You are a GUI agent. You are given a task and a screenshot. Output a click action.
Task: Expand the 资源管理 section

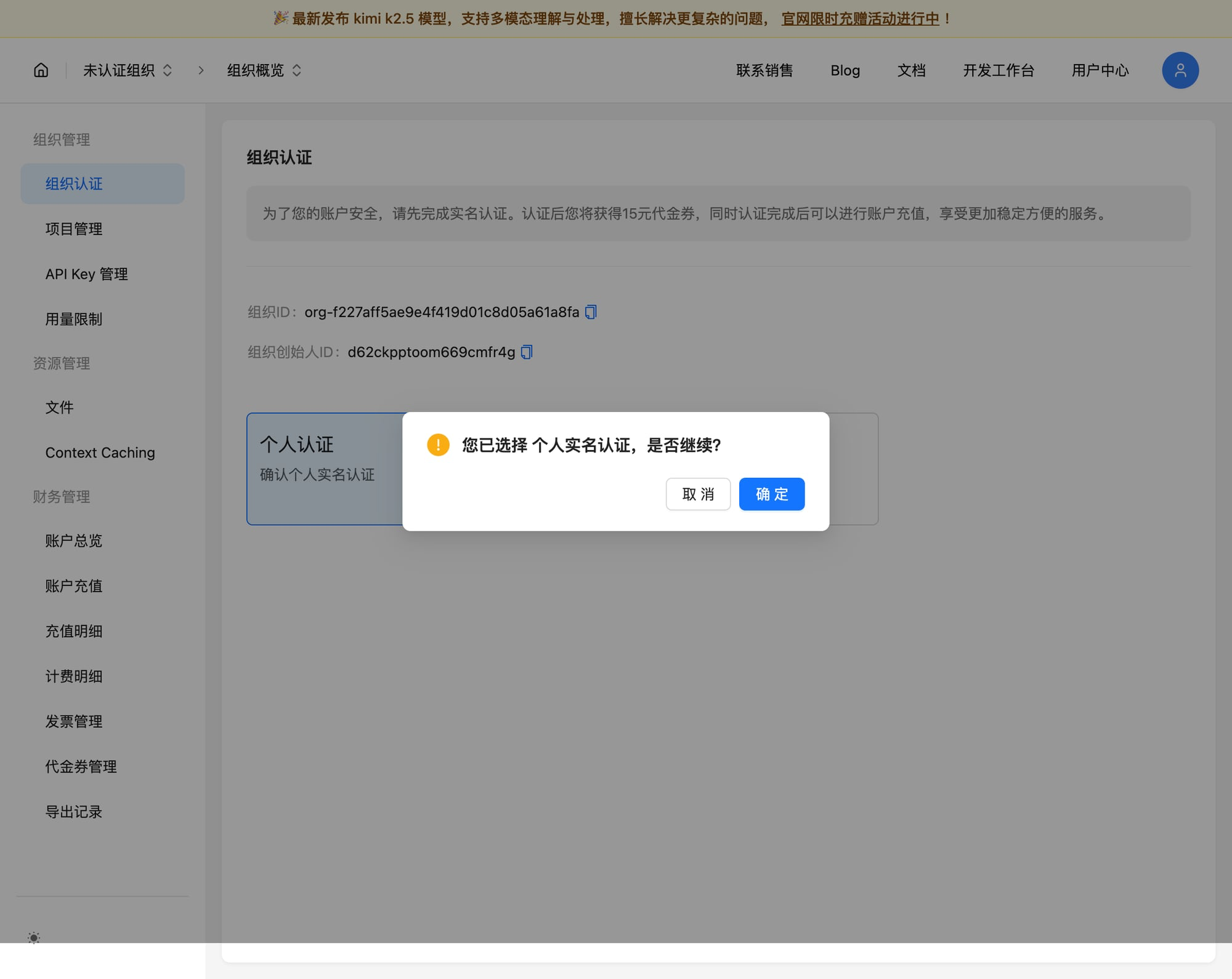(61, 363)
